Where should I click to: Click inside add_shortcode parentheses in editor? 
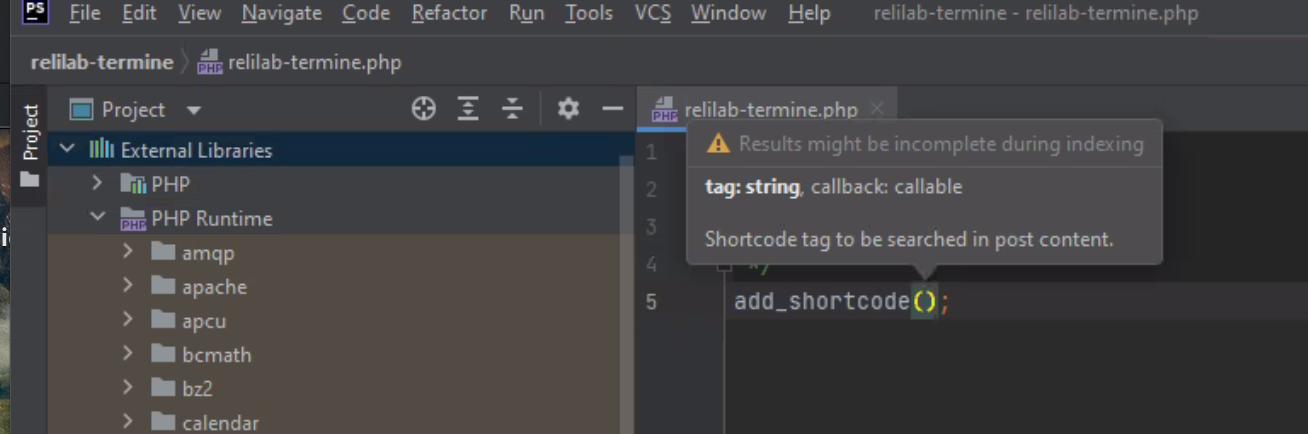(x=925, y=301)
